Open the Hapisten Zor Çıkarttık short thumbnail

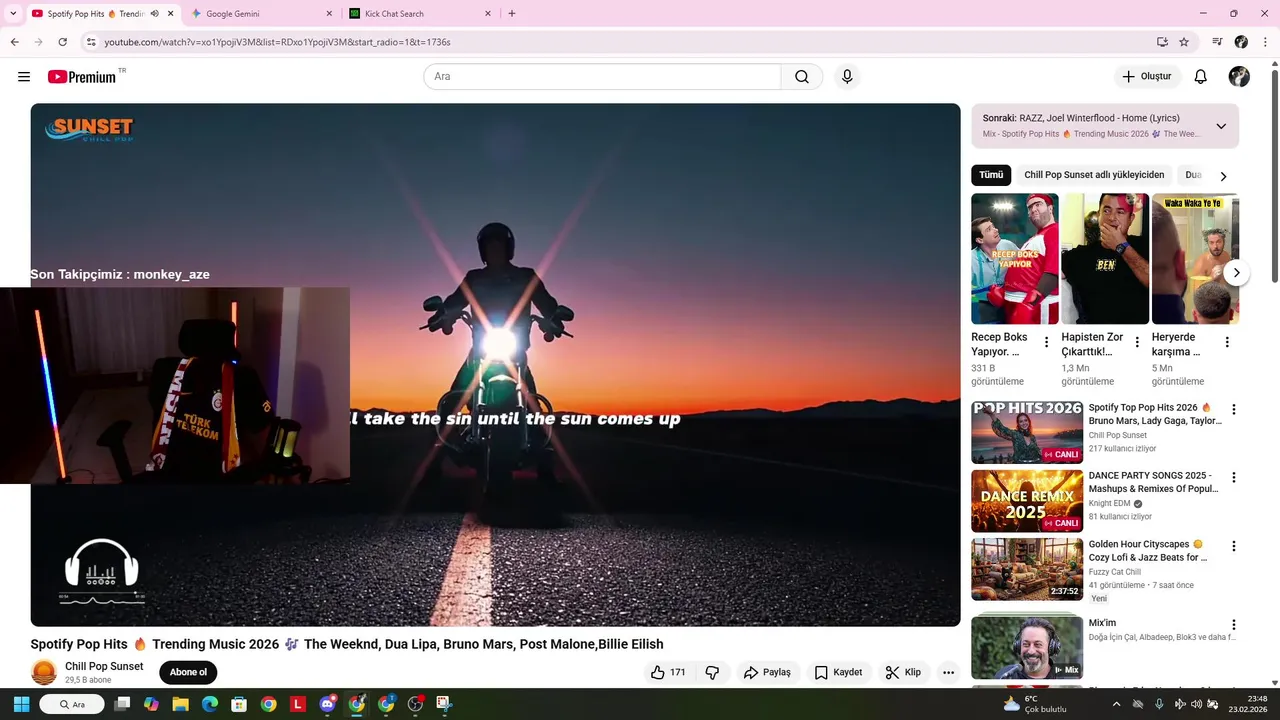click(1105, 259)
